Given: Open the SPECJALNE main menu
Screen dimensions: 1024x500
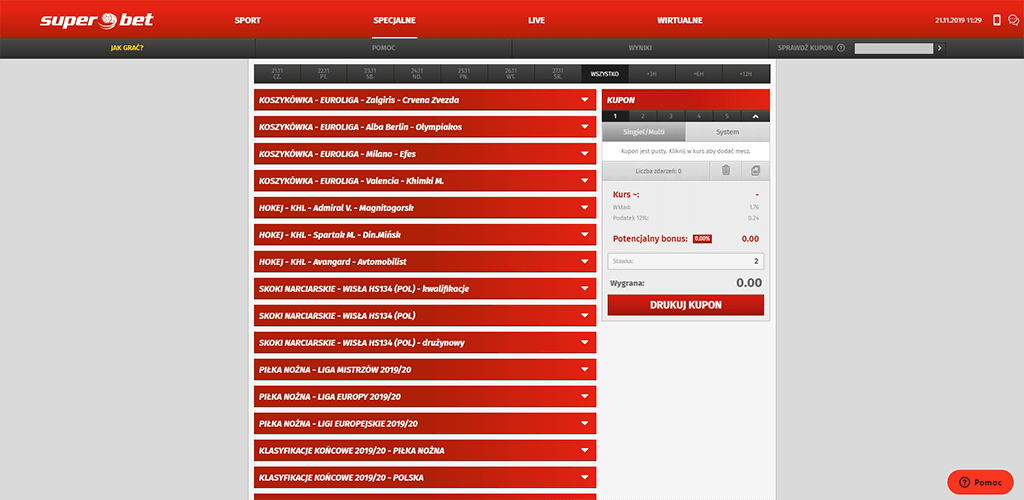Looking at the screenshot, I should 394,20.
